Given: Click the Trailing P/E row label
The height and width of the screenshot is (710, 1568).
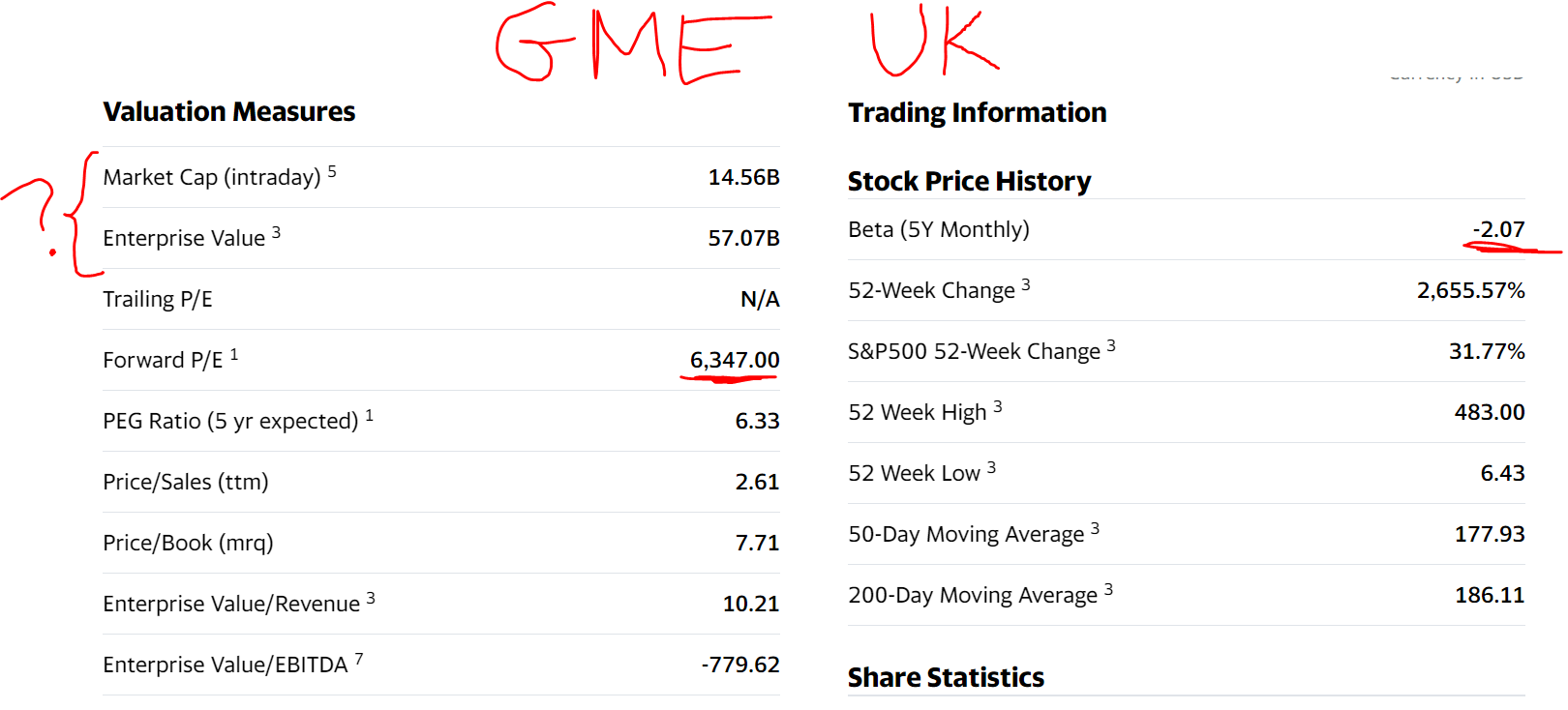Looking at the screenshot, I should [158, 299].
